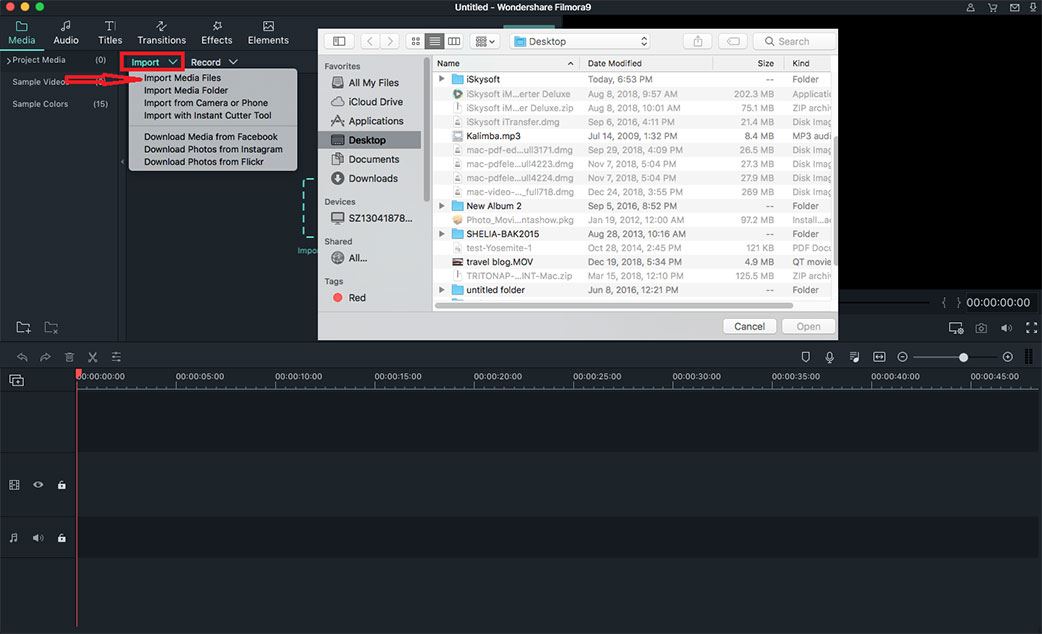Choose Import Media Files
The width and height of the screenshot is (1042, 634).
pos(182,78)
